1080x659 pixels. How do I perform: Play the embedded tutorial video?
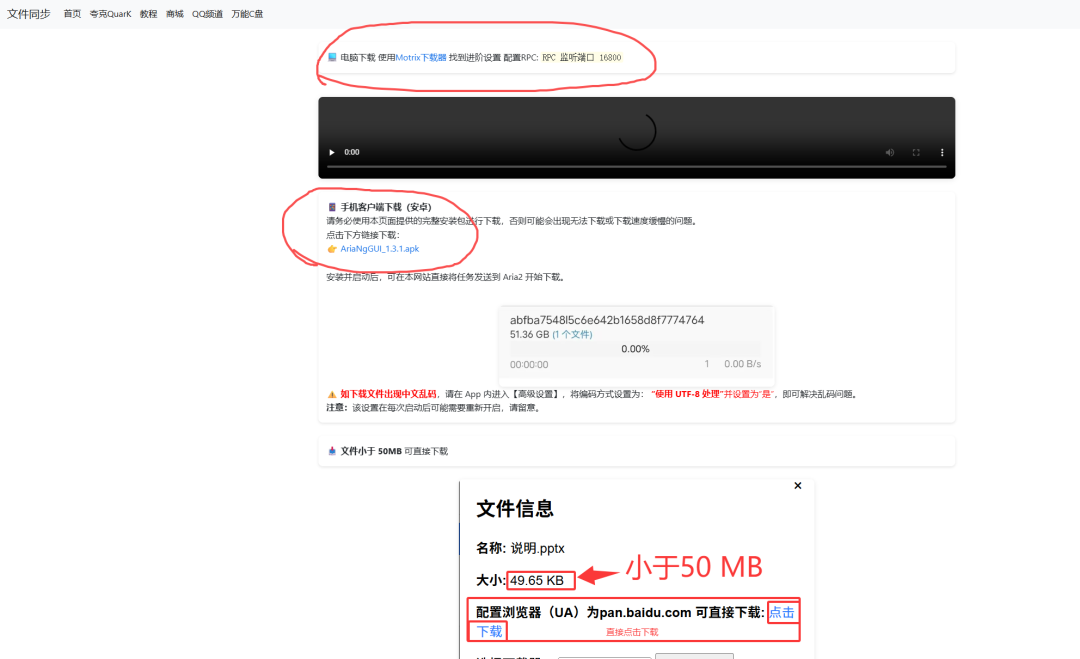click(332, 152)
